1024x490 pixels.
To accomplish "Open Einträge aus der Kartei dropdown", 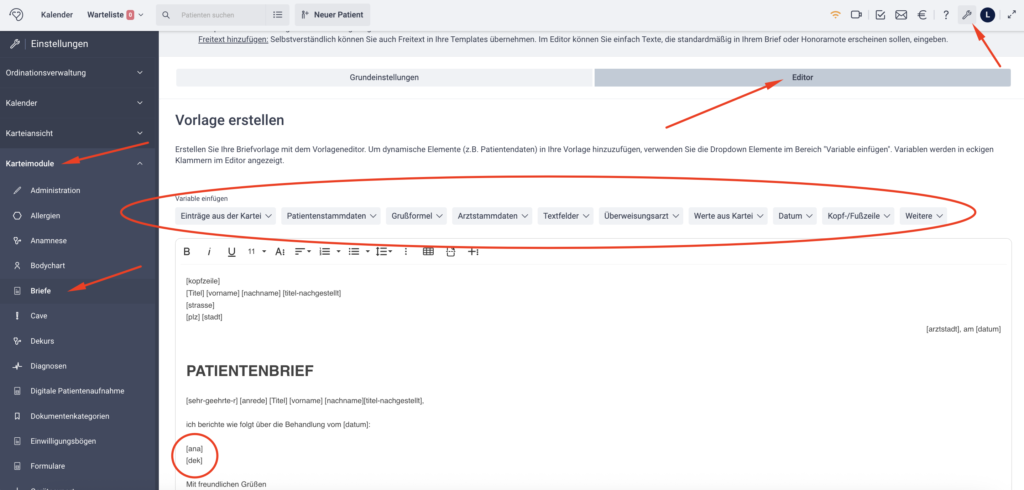I will (226, 216).
